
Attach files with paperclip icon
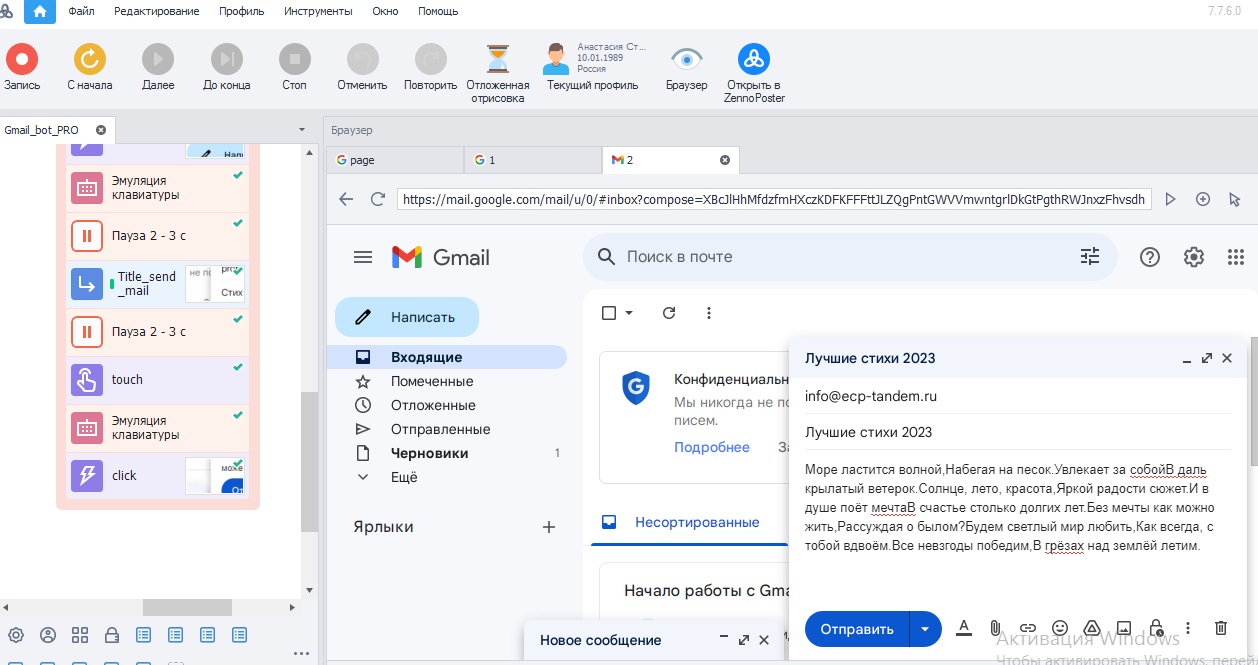pos(996,628)
